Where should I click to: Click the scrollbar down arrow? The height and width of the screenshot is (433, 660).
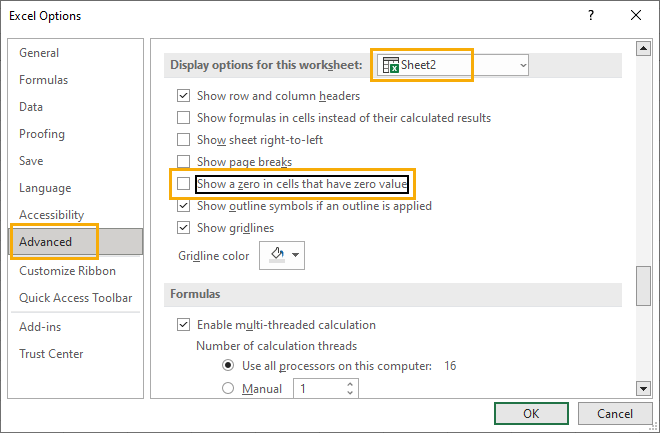point(643,389)
